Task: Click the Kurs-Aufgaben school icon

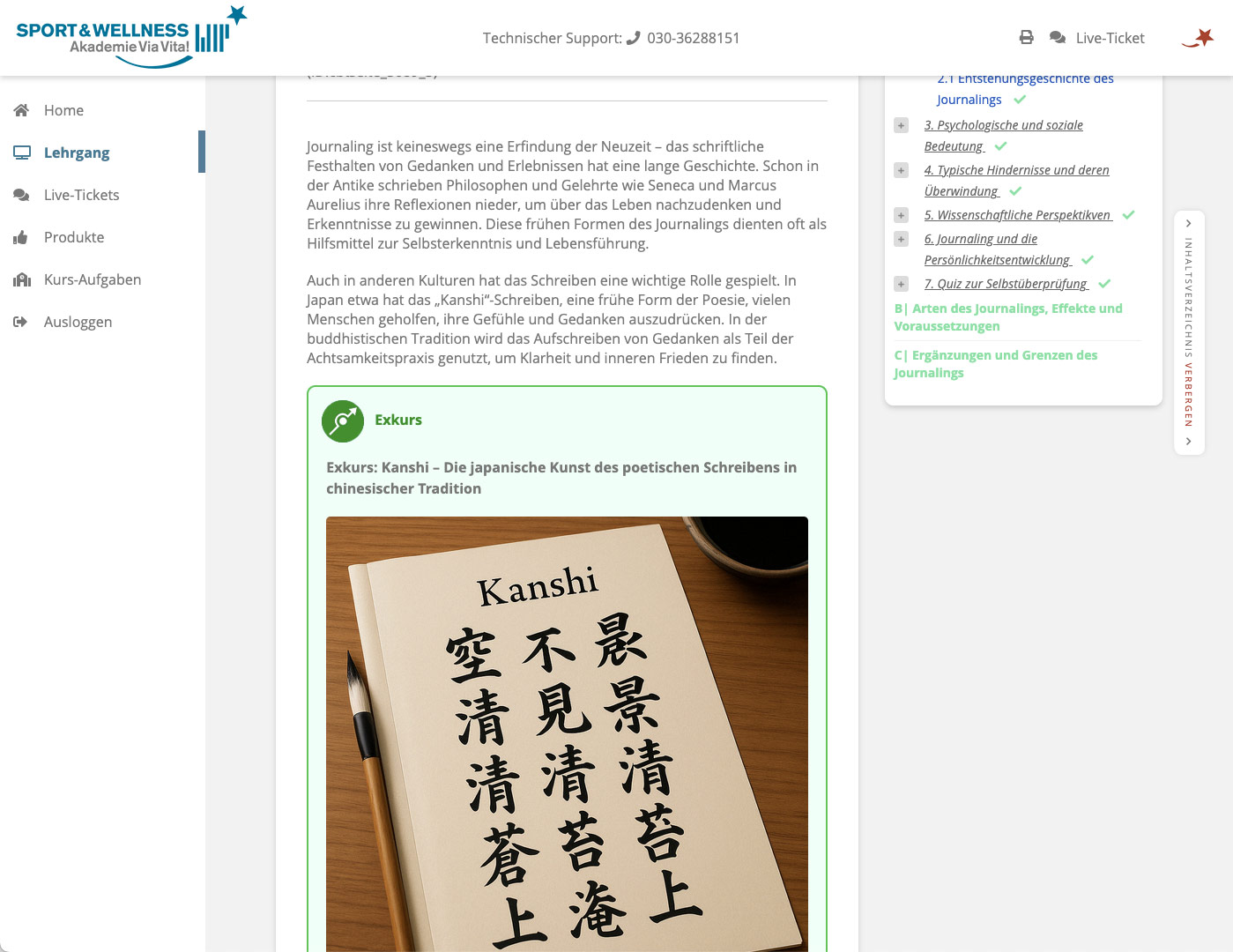Action: coord(22,279)
